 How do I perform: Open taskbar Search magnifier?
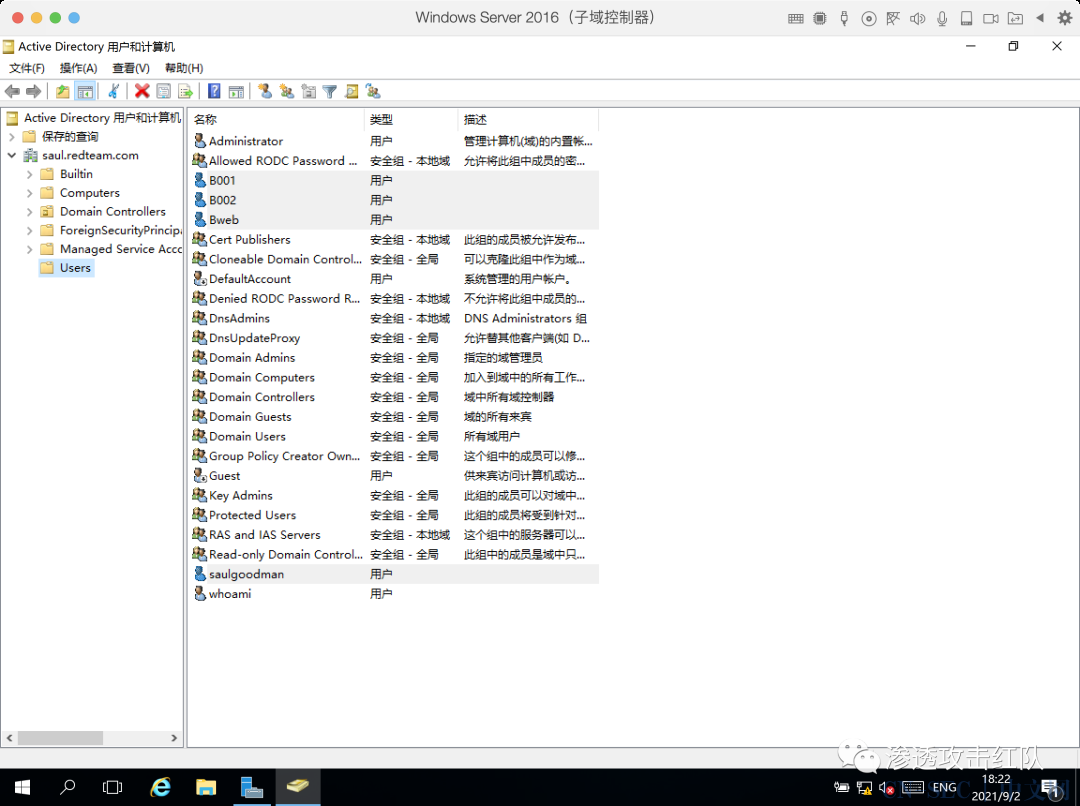point(68,787)
